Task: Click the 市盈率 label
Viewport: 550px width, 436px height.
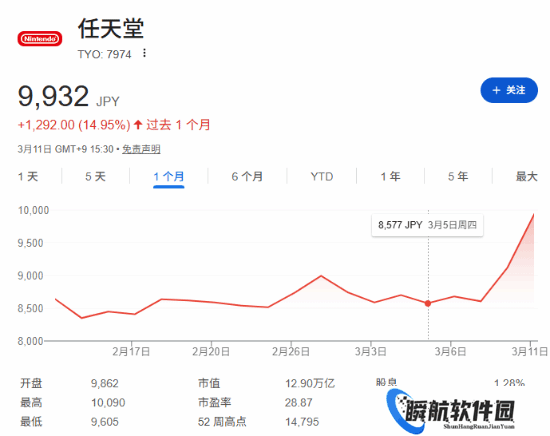Action: pyautogui.click(x=214, y=402)
